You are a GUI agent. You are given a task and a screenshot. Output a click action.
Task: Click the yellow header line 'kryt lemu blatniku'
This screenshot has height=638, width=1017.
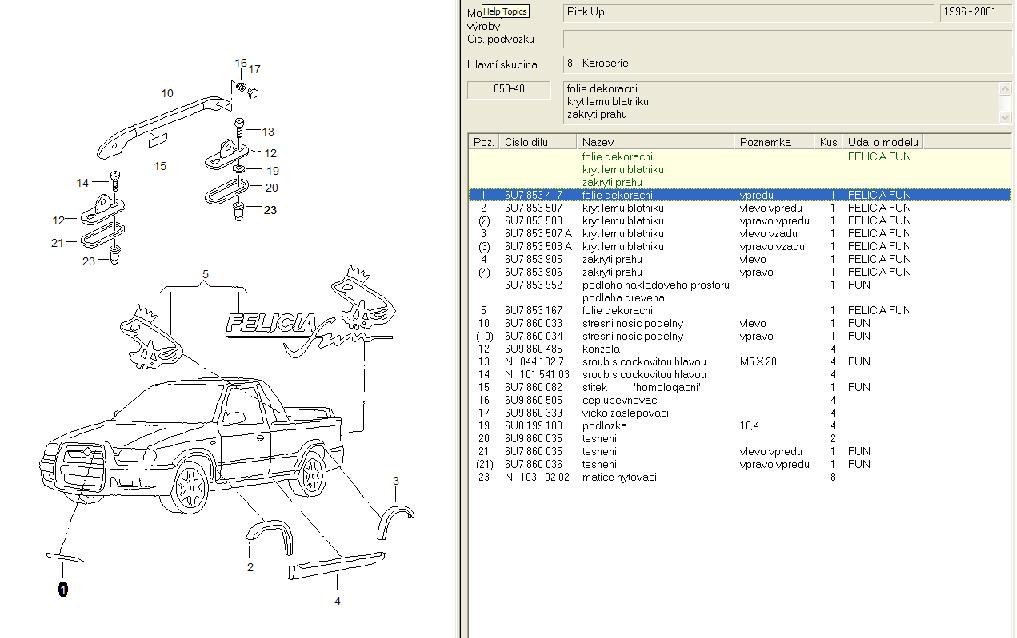click(623, 169)
